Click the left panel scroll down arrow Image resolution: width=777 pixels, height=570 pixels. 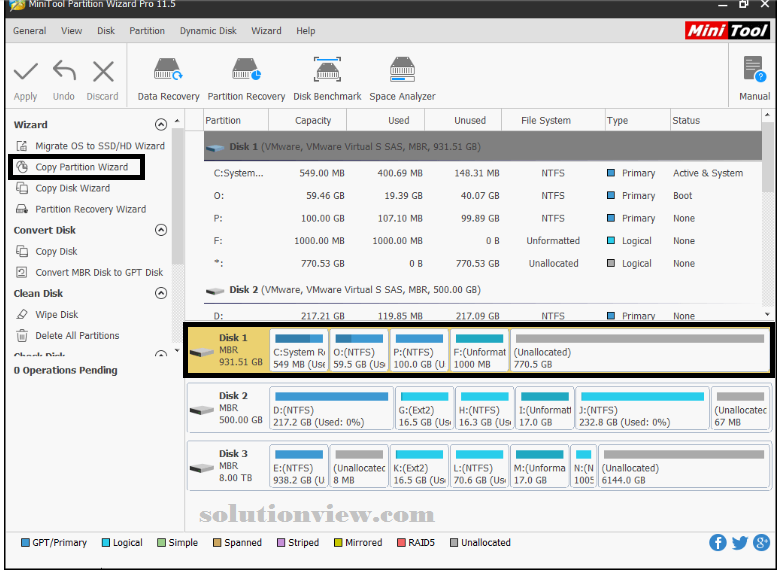click(x=177, y=351)
